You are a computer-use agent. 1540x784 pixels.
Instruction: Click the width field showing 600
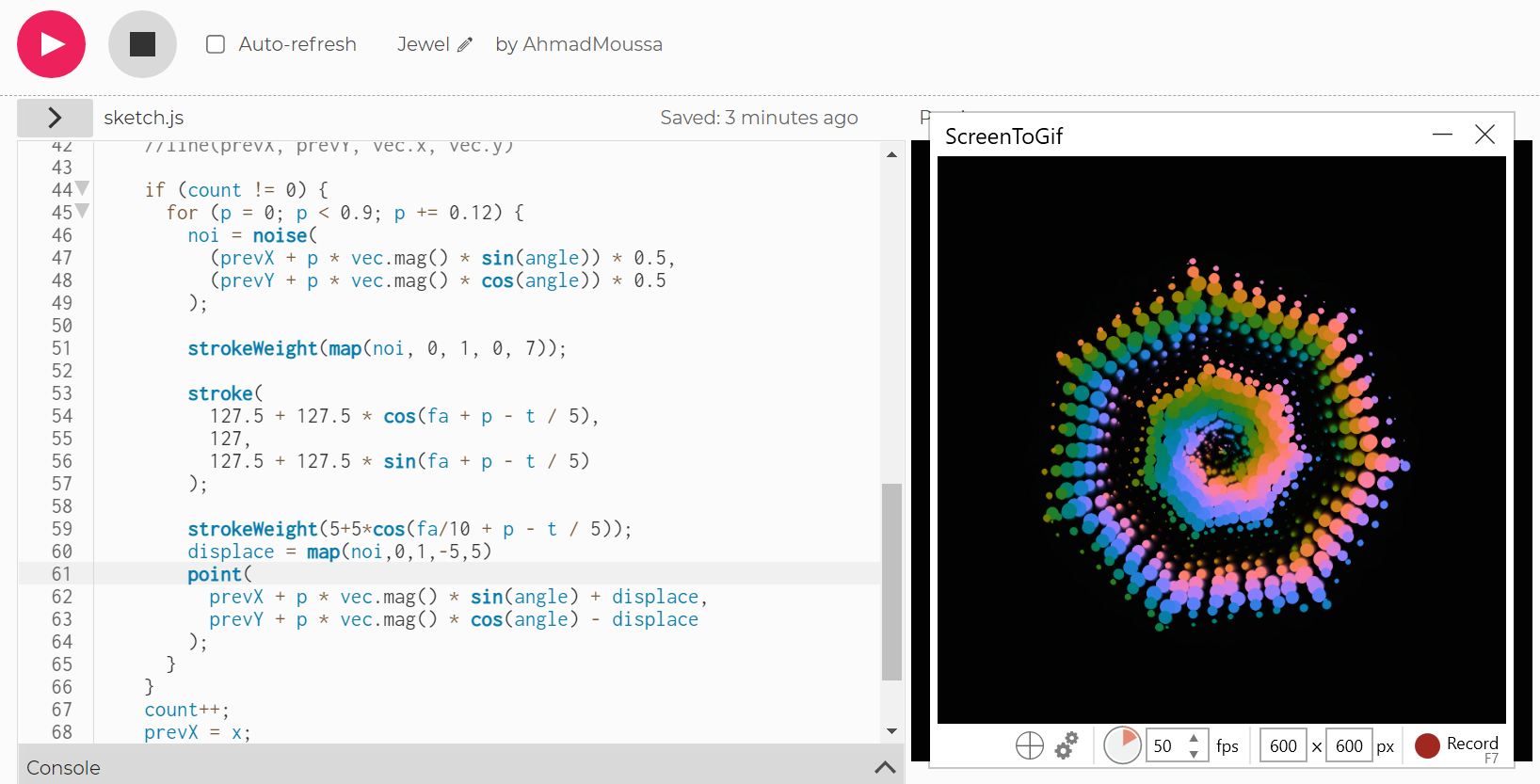coord(1283,745)
